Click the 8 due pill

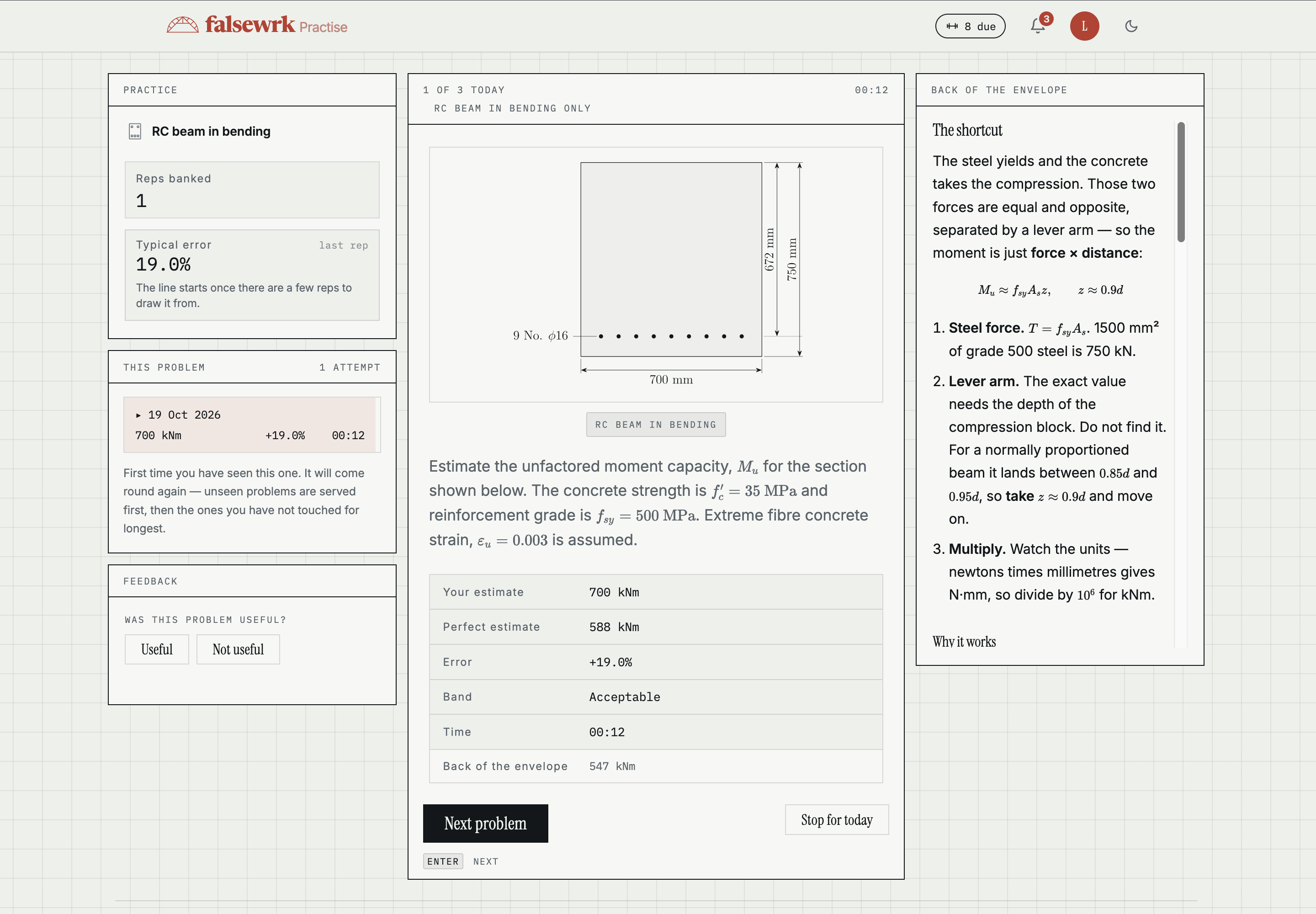970,27
